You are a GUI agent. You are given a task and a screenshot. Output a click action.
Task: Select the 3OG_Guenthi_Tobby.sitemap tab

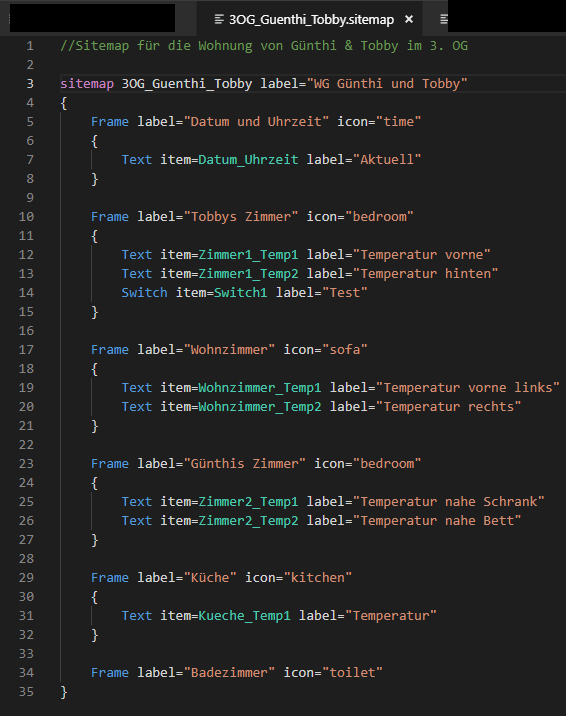coord(309,19)
